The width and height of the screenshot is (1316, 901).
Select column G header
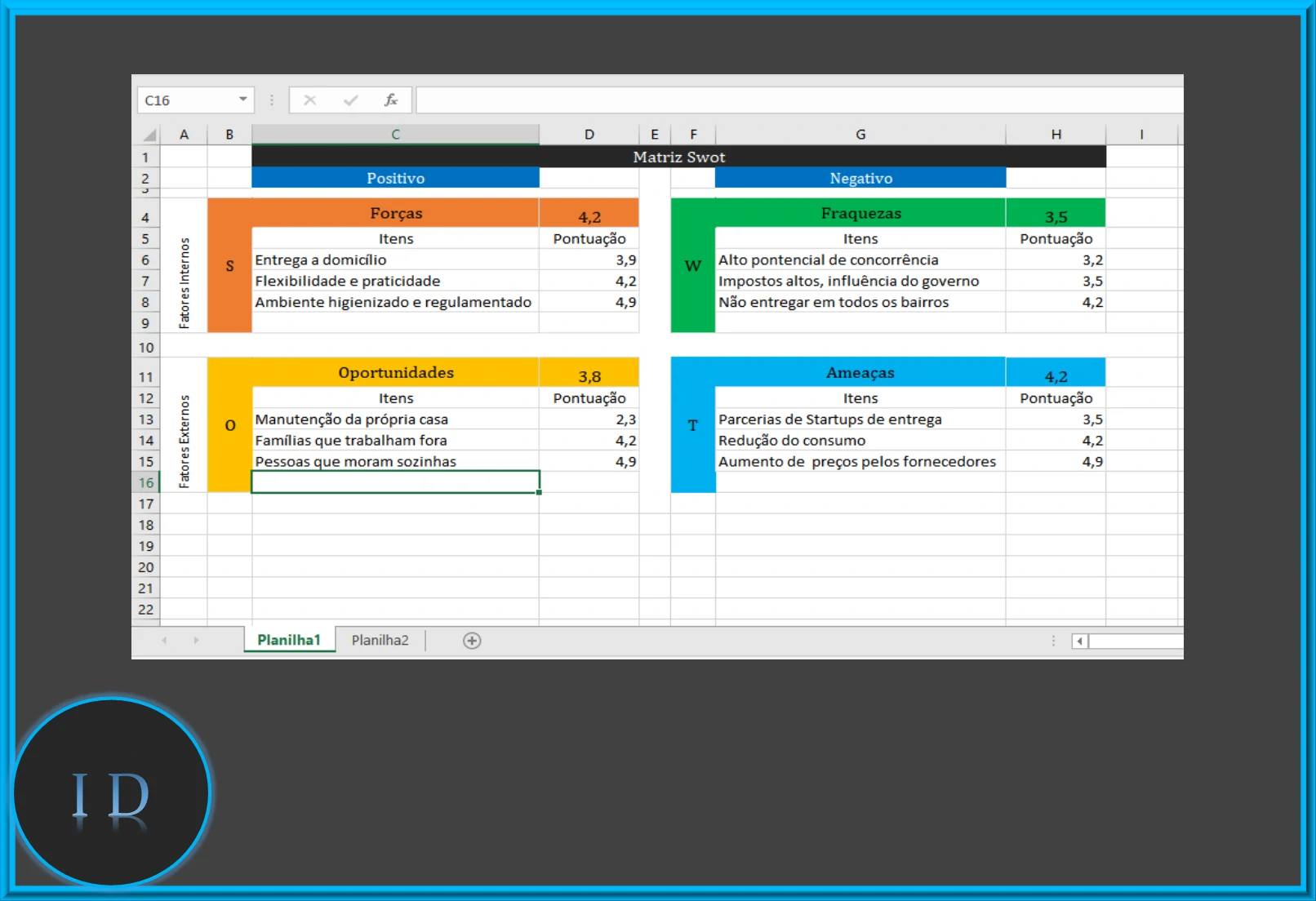[860, 135]
